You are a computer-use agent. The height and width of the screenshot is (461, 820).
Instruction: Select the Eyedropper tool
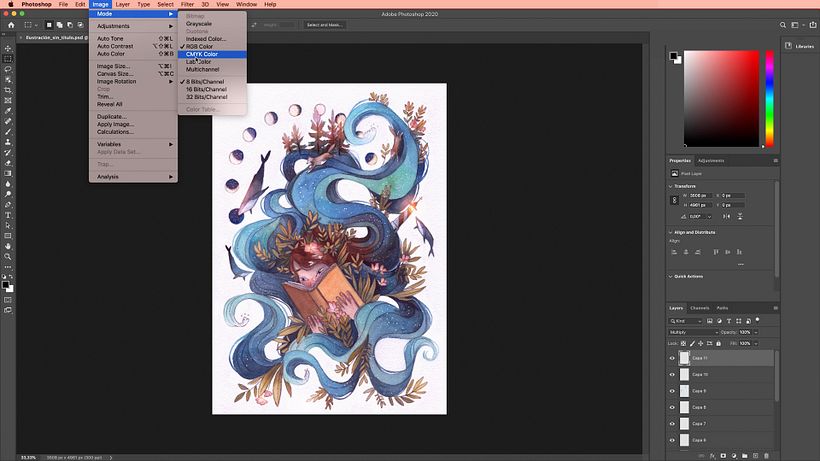8,111
